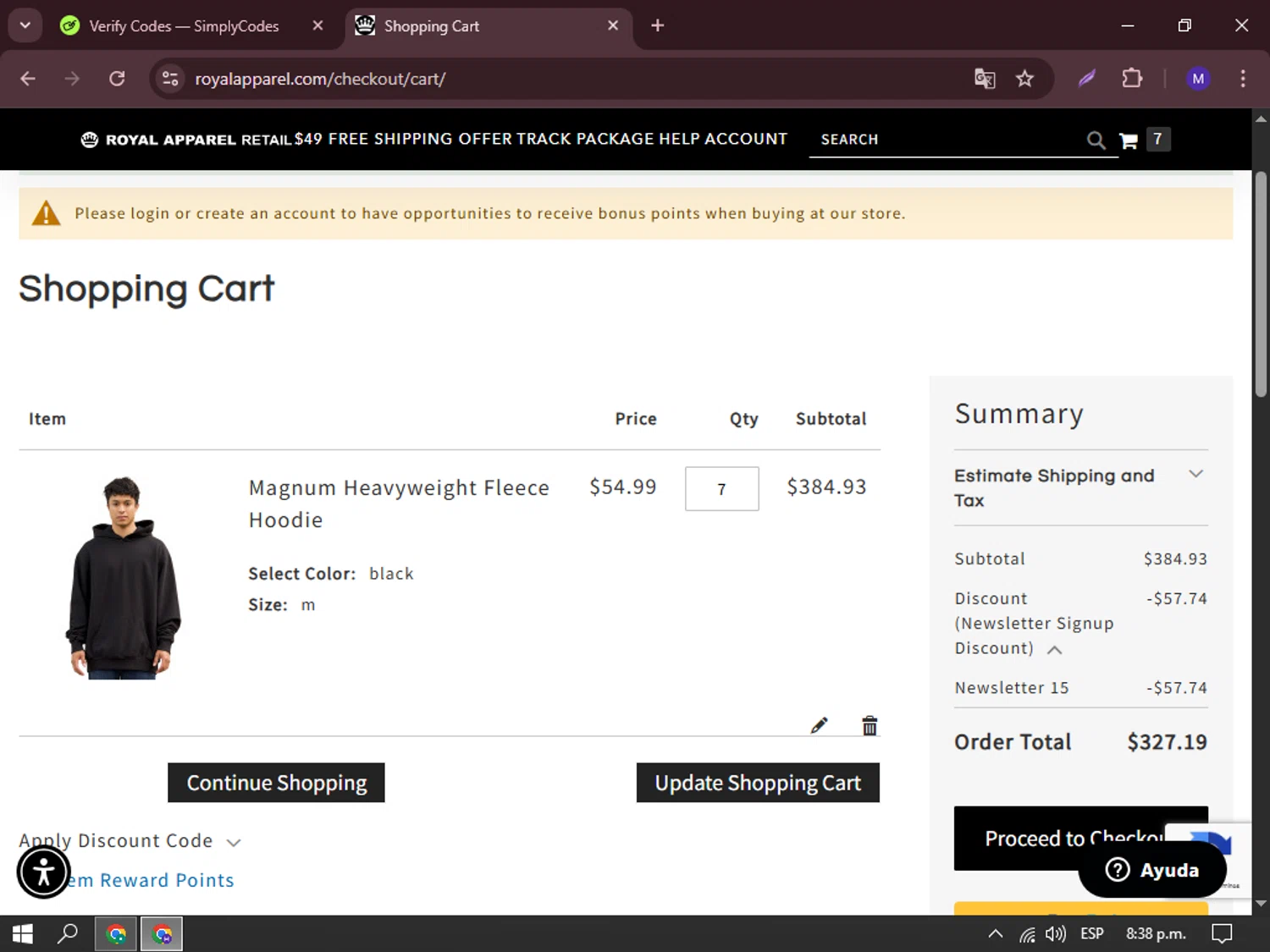The height and width of the screenshot is (952, 1270).
Task: Bookmark this page with star icon
Action: click(1024, 79)
